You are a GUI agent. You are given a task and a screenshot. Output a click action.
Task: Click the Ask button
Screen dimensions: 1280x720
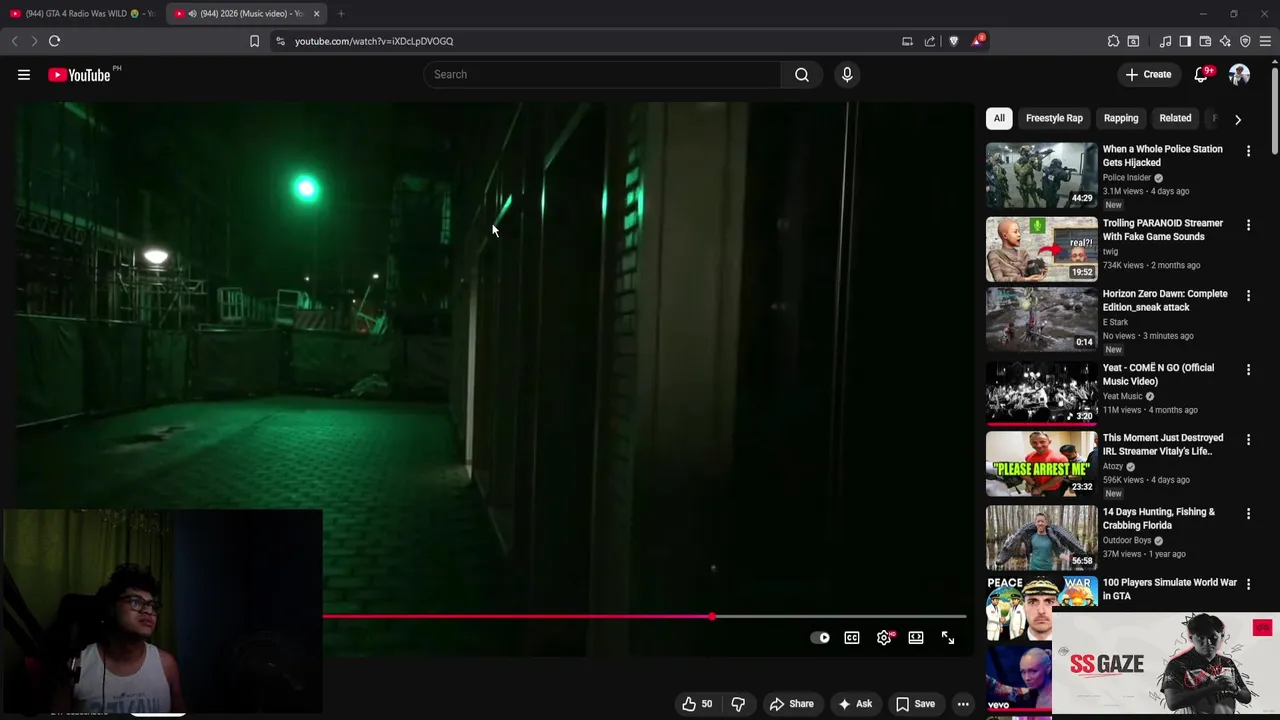[x=854, y=704]
